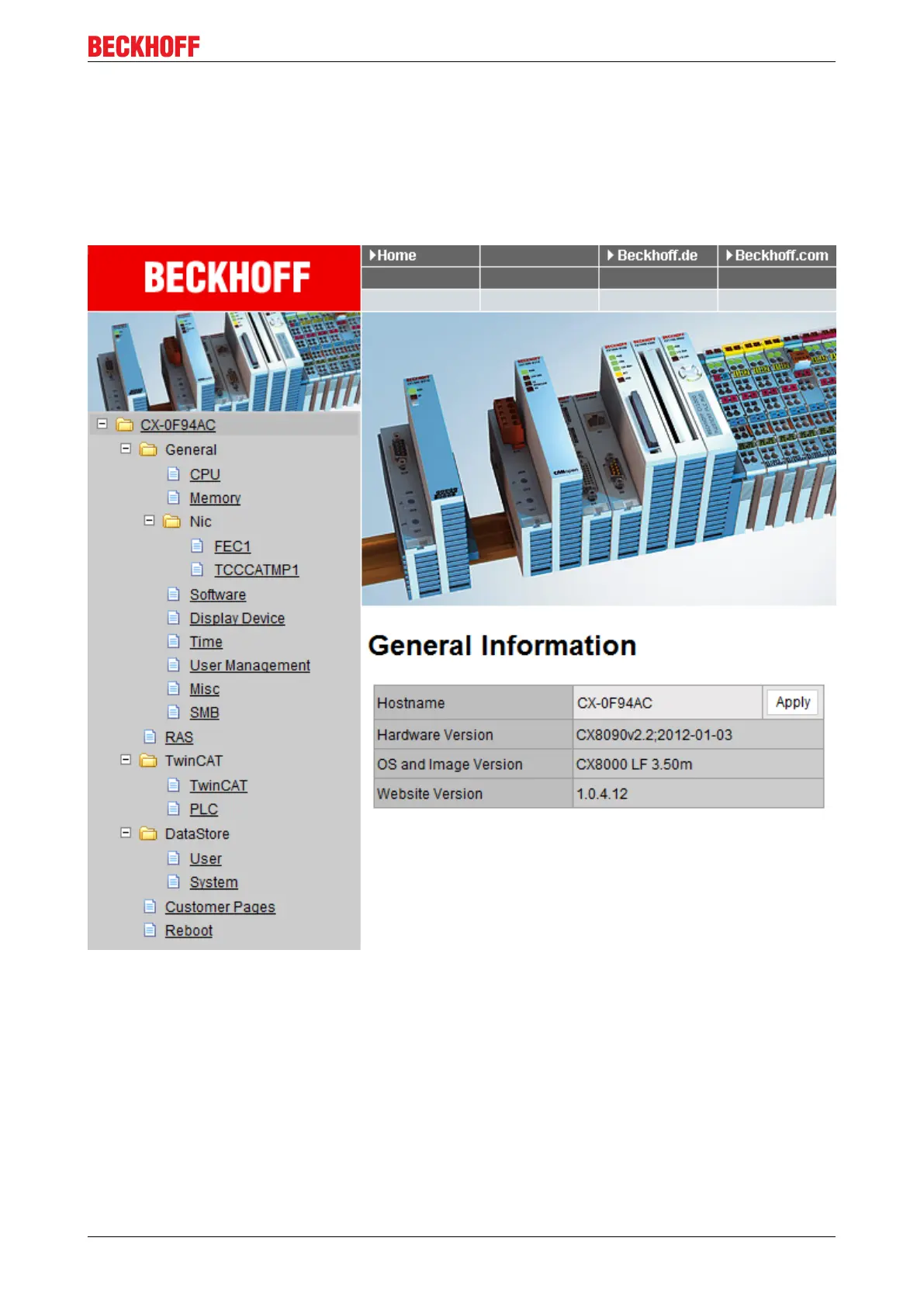Image resolution: width=924 pixels, height=1307 pixels.
Task: Click the document icon beside Time
Action: coord(174,641)
